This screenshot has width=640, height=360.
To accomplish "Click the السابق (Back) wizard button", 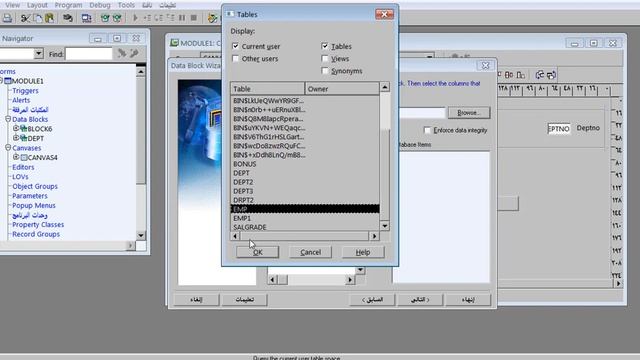I will tap(372, 300).
